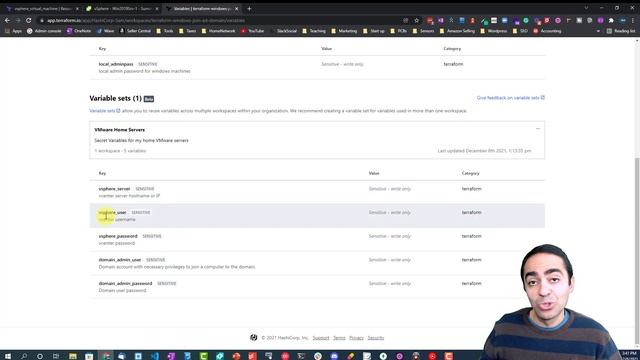Open the Security footer link
This screenshot has height=360, width=640.
[x=376, y=338]
